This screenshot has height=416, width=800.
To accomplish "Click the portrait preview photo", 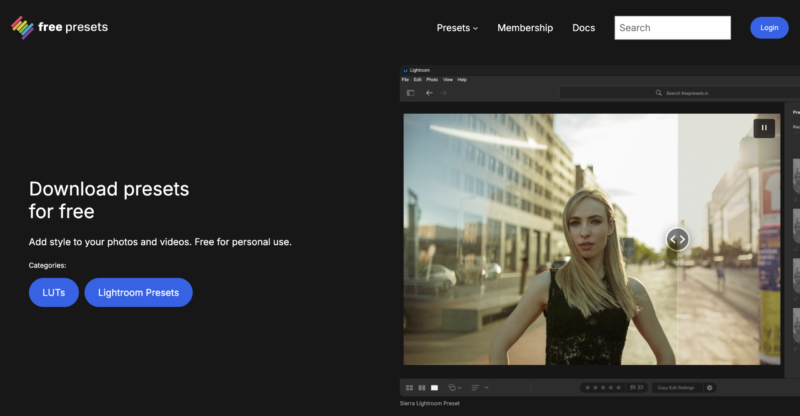I will click(592, 239).
